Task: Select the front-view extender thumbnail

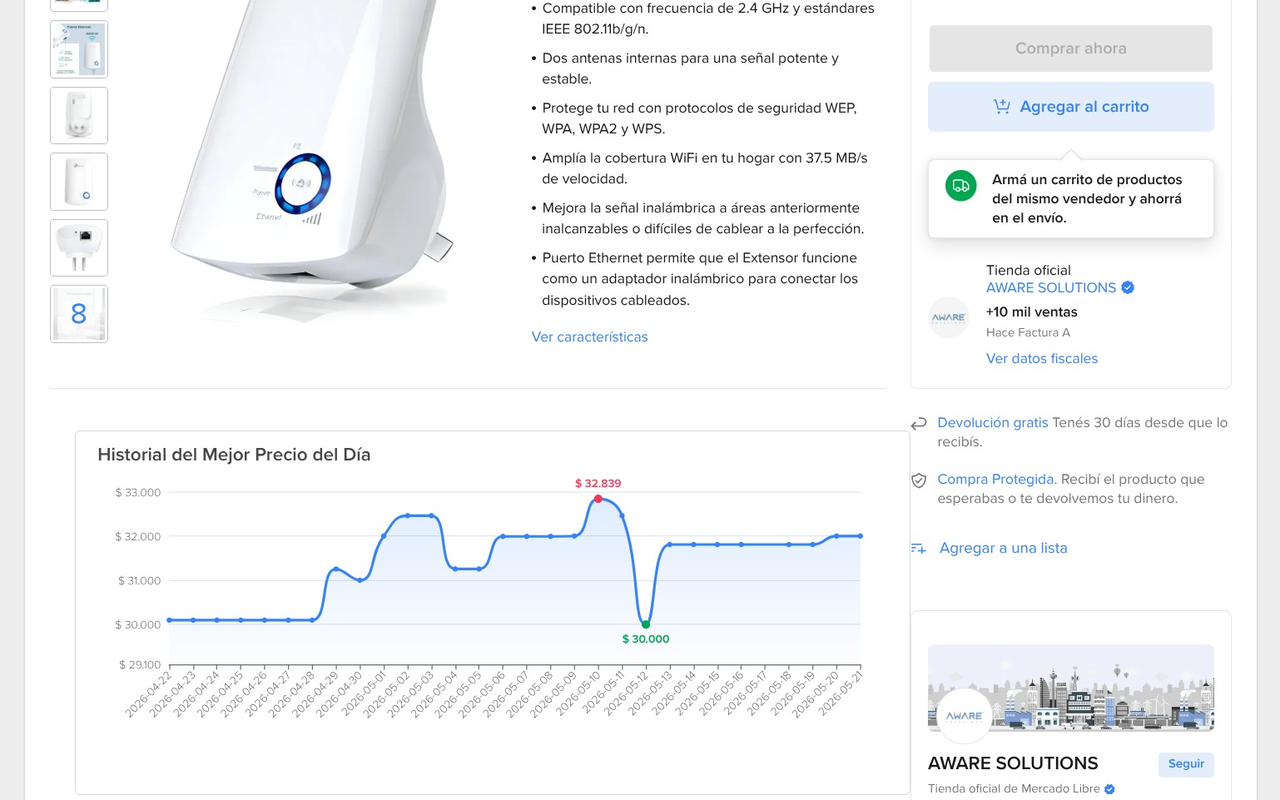Action: pos(79,115)
